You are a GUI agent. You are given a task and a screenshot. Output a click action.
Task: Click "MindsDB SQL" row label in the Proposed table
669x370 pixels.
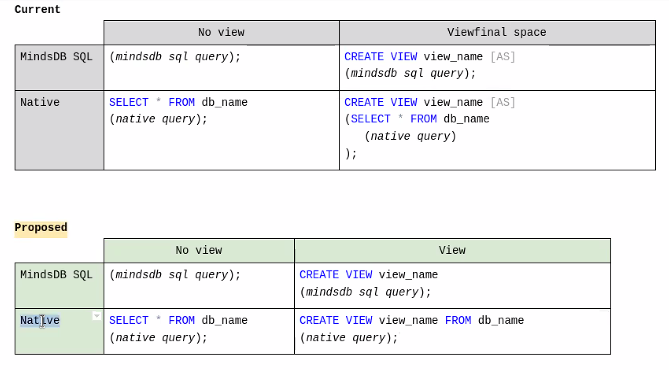tap(56, 275)
